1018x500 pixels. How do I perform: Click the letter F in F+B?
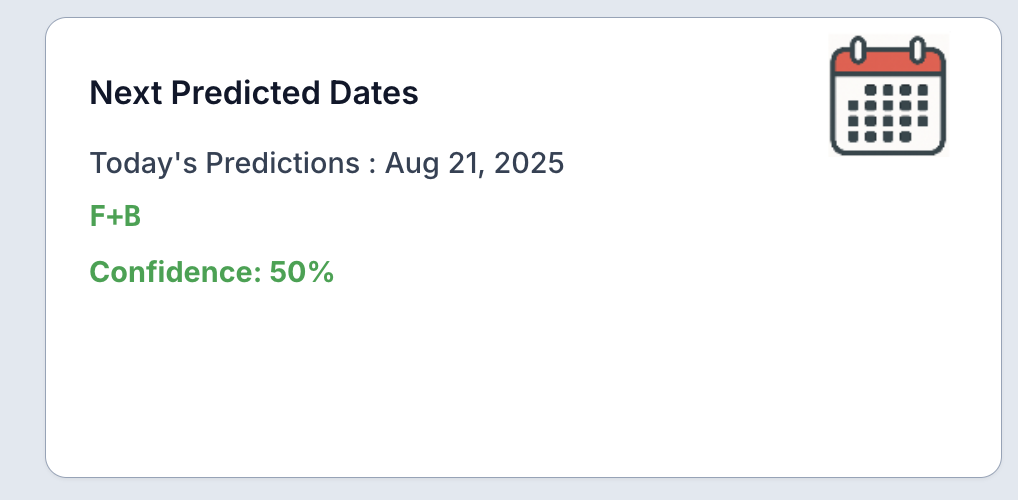click(x=97, y=216)
